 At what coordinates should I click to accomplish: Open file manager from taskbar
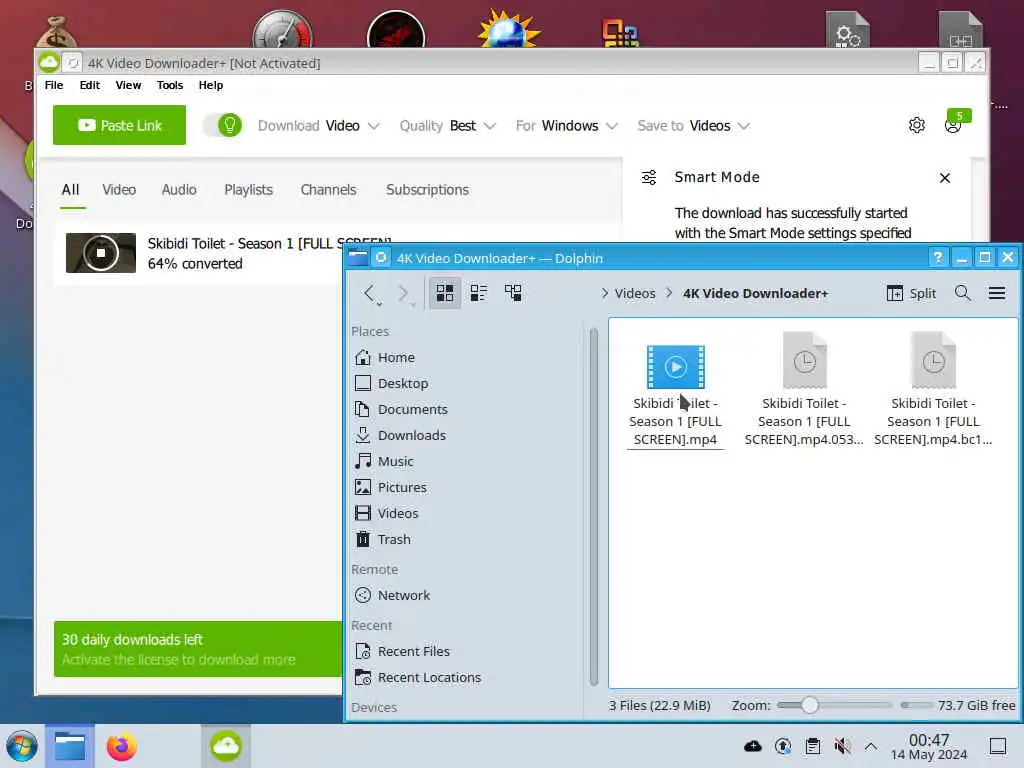click(70, 746)
